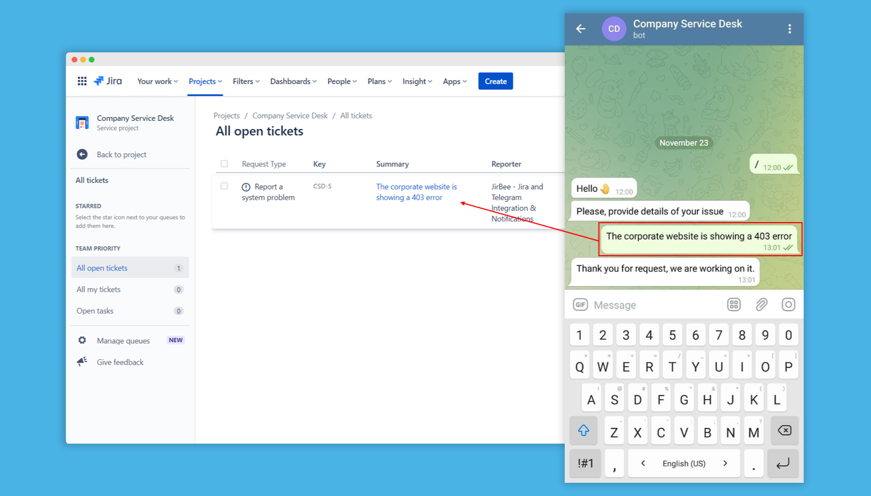Click the NEW badge beside Manage queues

[176, 340]
